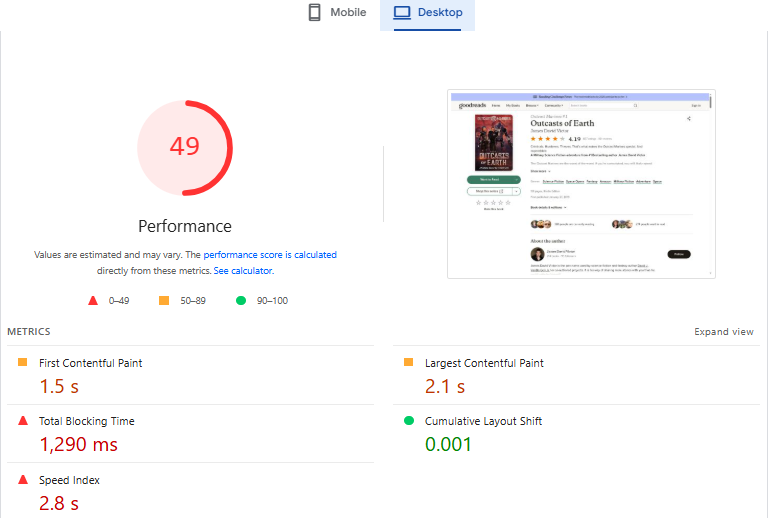Click the Goodreads page screenshot thumbnail
Screen dimensions: 768x518
(581, 184)
